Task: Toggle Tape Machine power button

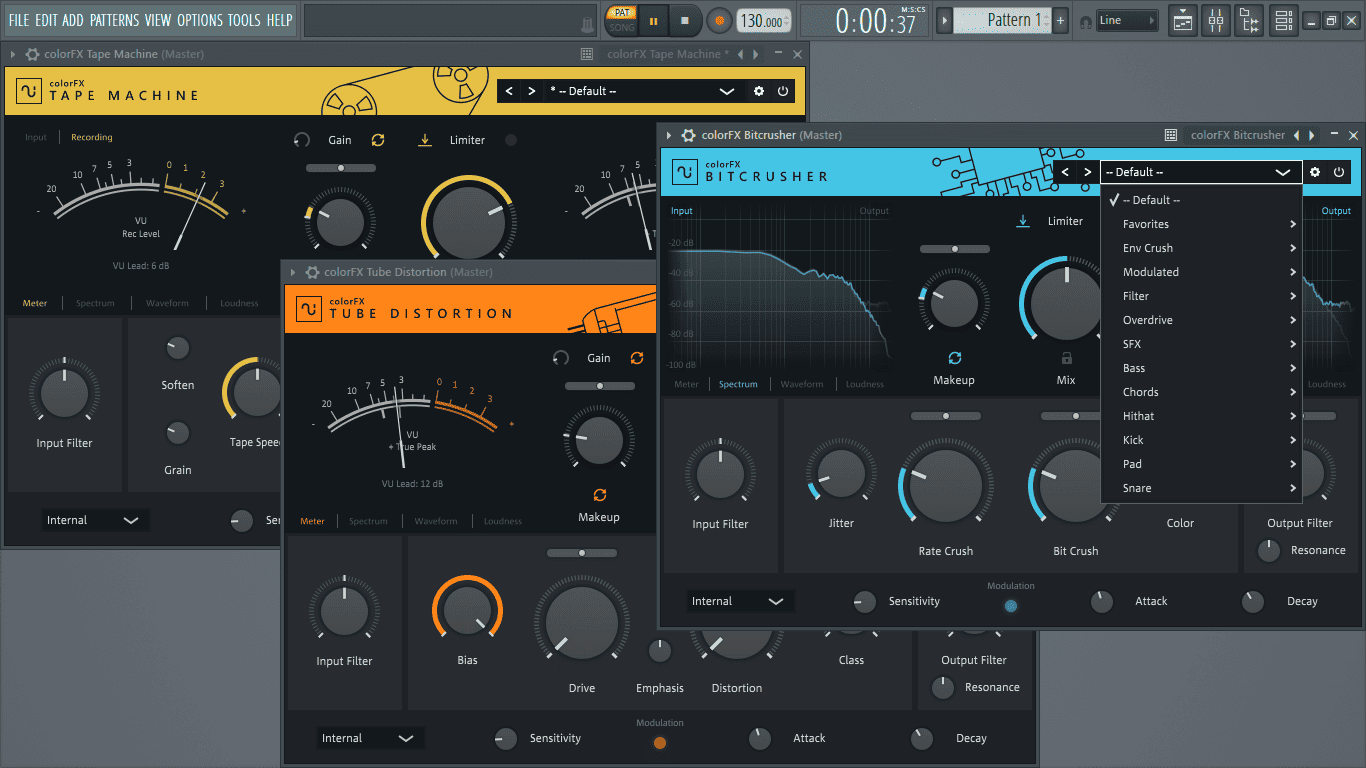Action: 783,91
